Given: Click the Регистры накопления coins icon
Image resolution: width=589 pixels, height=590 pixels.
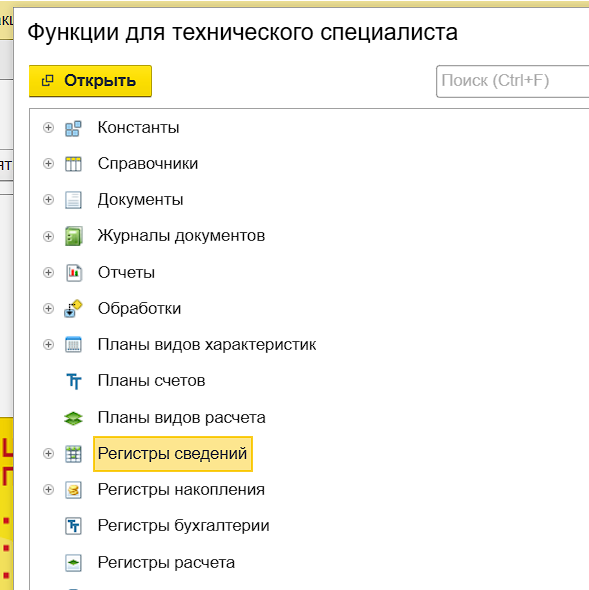Looking at the screenshot, I should point(73,490).
